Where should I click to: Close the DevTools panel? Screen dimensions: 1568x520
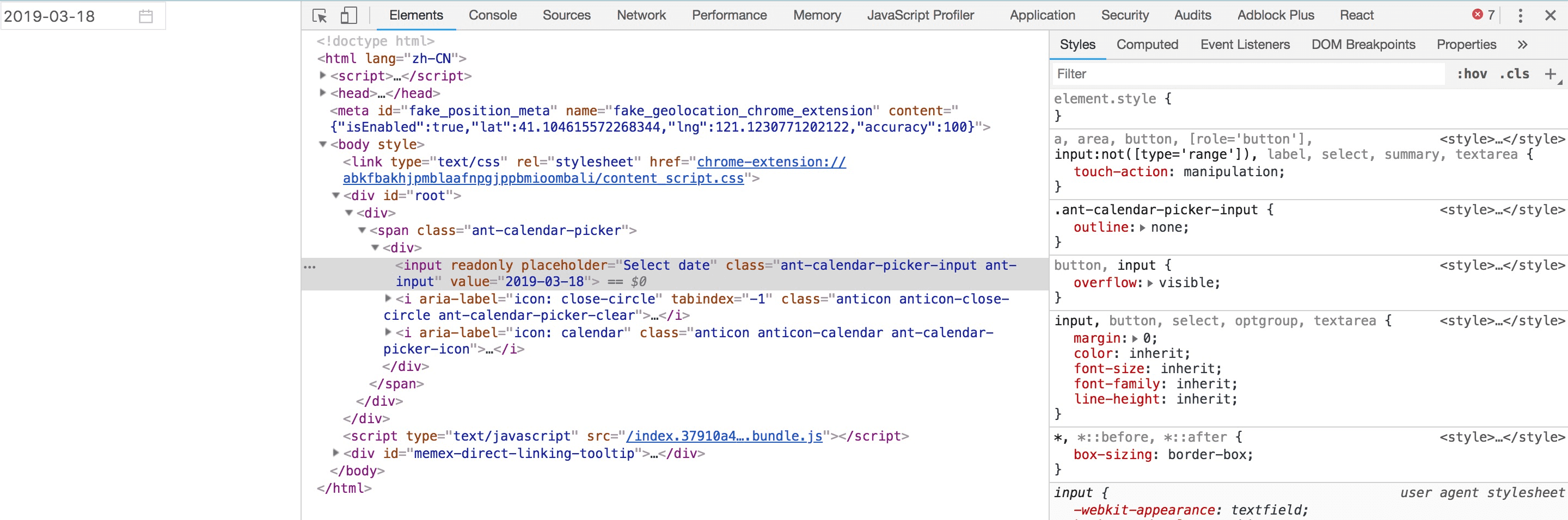coord(1551,16)
